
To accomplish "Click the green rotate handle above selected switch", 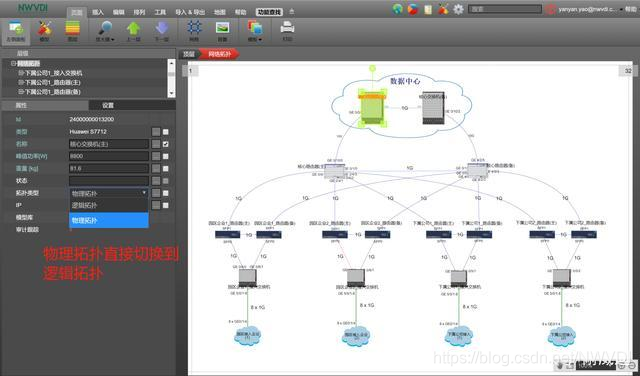I will (x=372, y=69).
